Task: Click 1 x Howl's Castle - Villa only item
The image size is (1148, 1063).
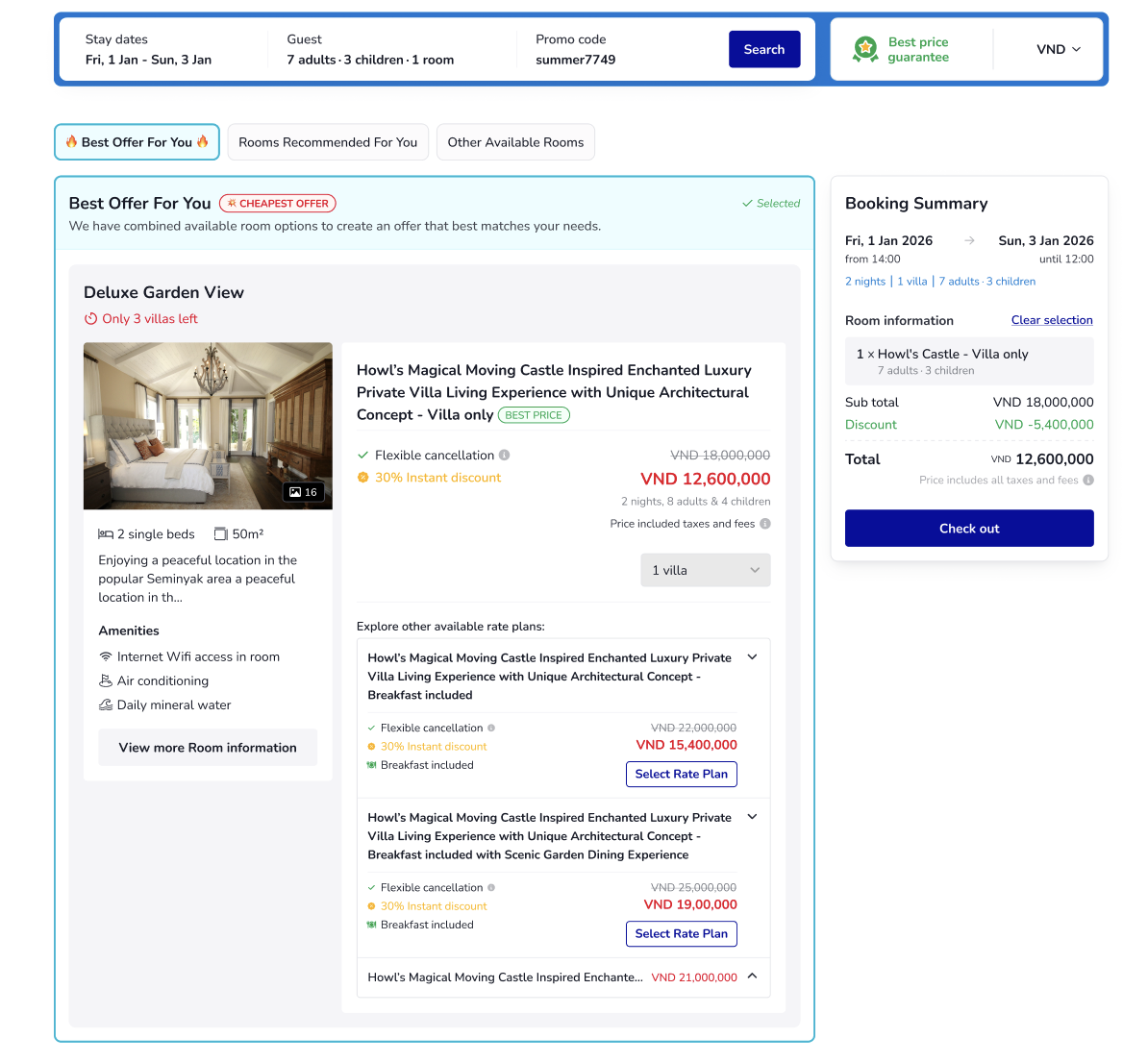Action: coord(969,361)
